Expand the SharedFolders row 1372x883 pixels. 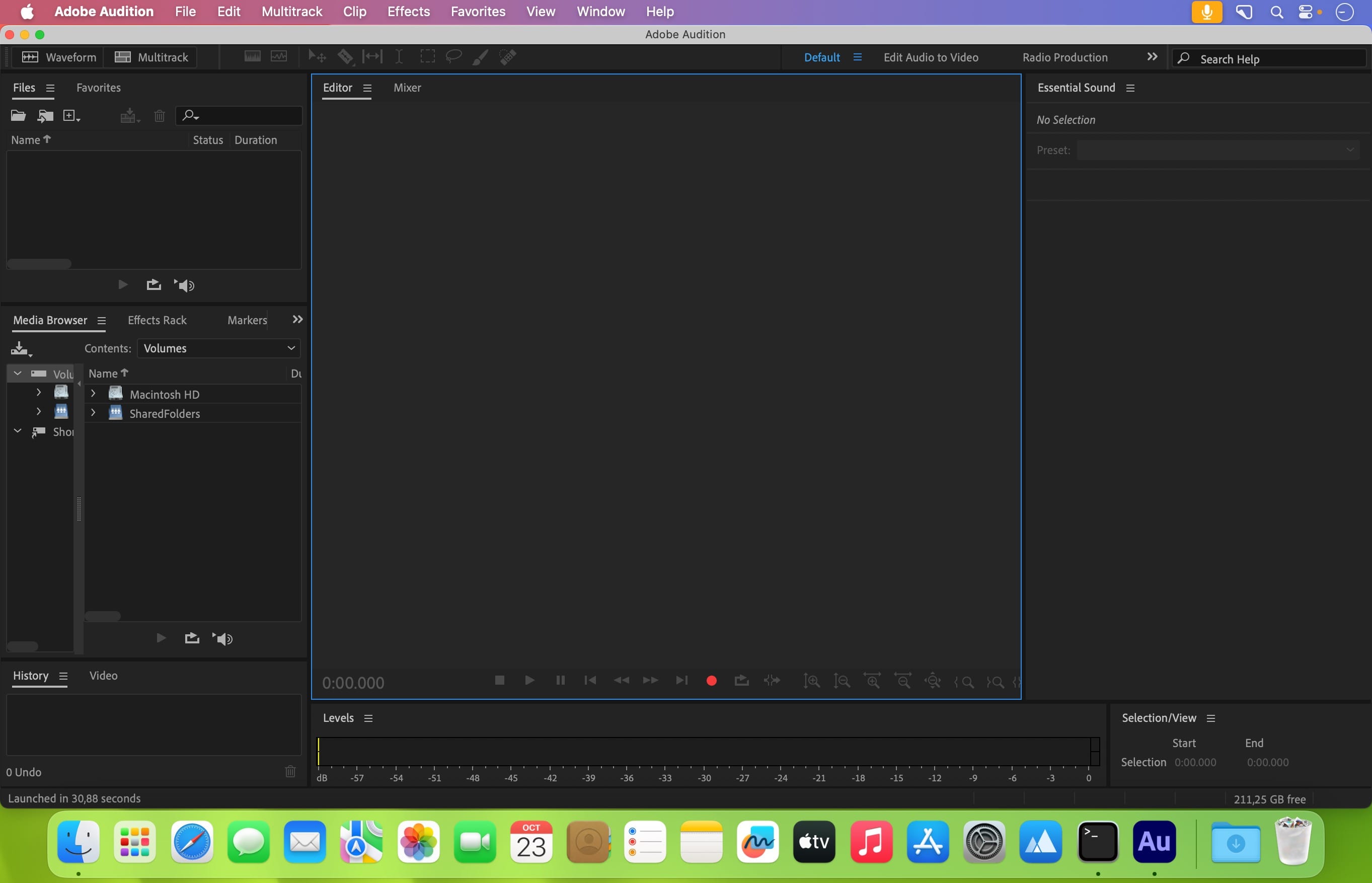pyautogui.click(x=93, y=413)
